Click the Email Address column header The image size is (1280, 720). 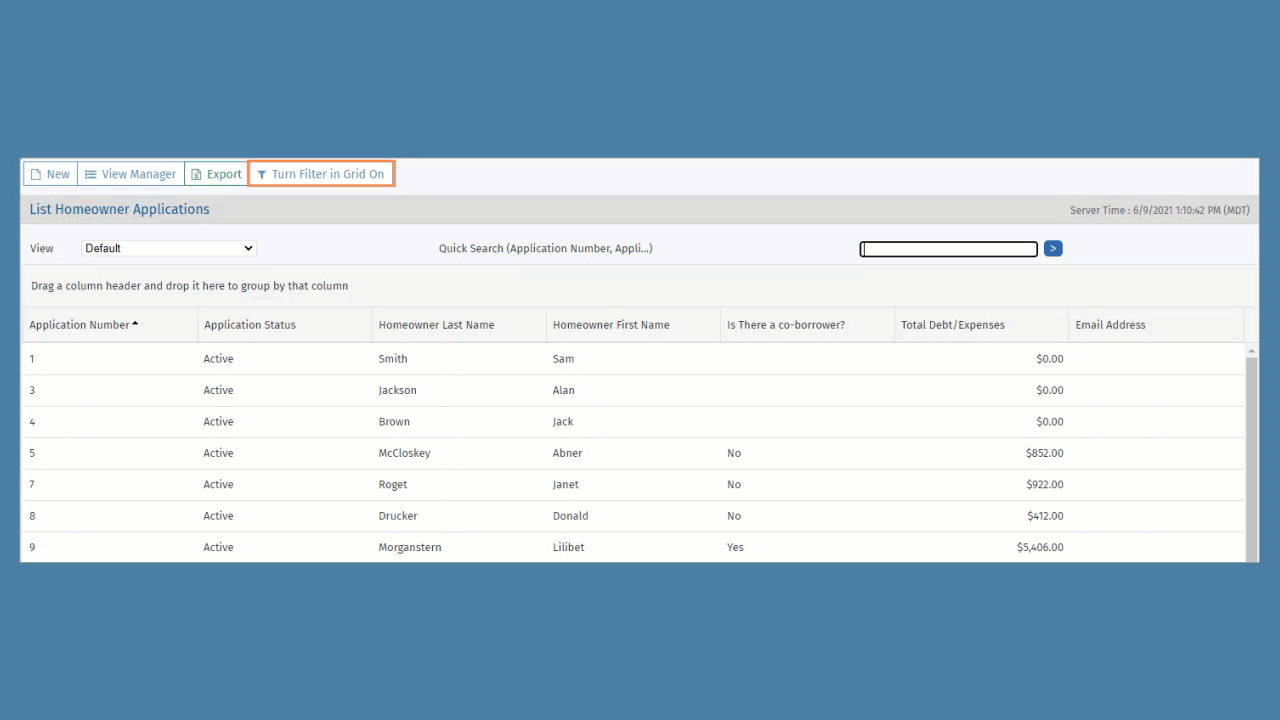[1110, 325]
